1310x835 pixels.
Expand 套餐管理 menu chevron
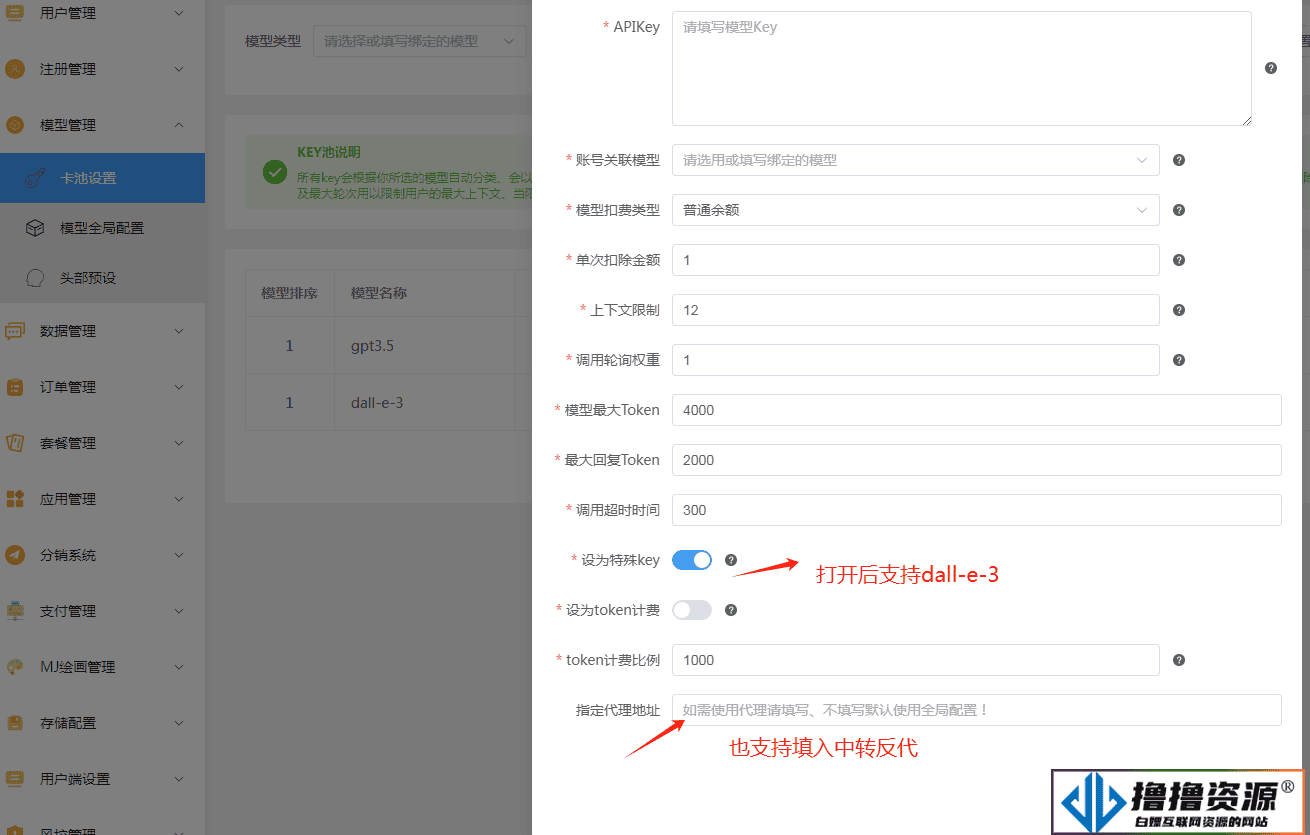coord(179,443)
